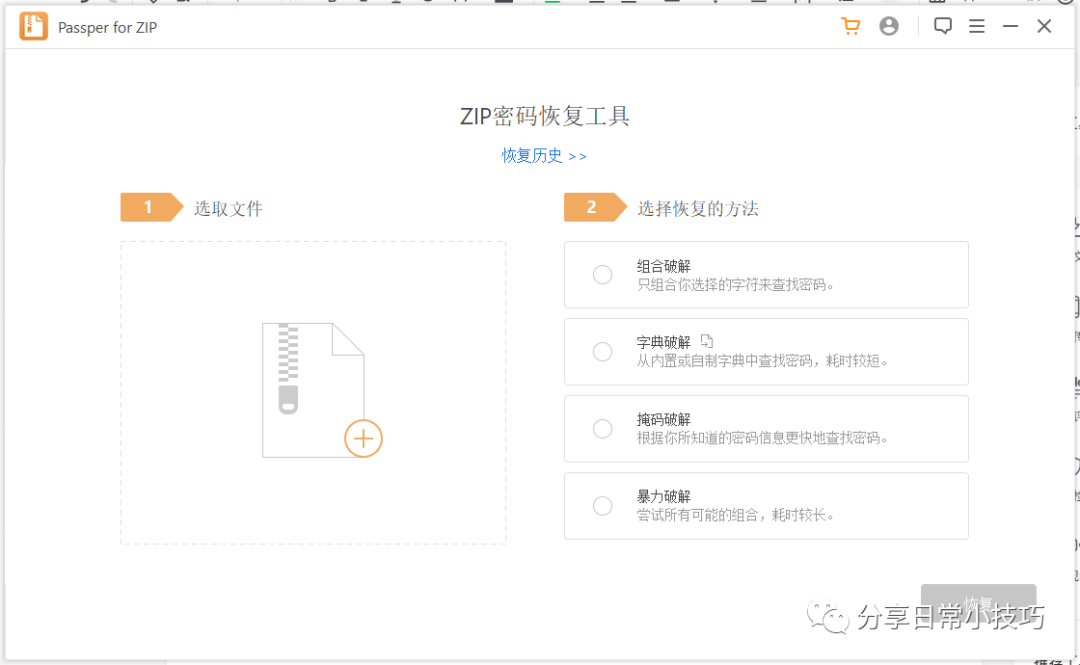Click the text 只组合你选择的字符来查找密码。
Viewport: 1080px width, 665px height.
(x=736, y=285)
